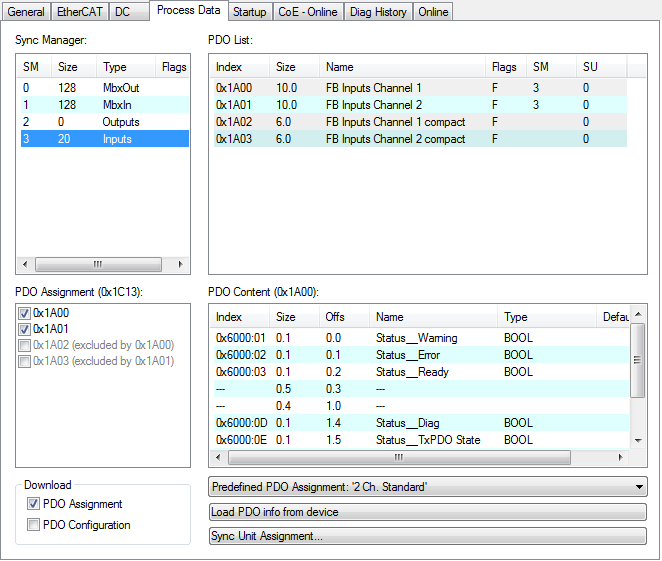Viewport: 662px width, 561px height.
Task: Click the Sync Manager horizontal scrollbar thumb
Action: tap(98, 264)
